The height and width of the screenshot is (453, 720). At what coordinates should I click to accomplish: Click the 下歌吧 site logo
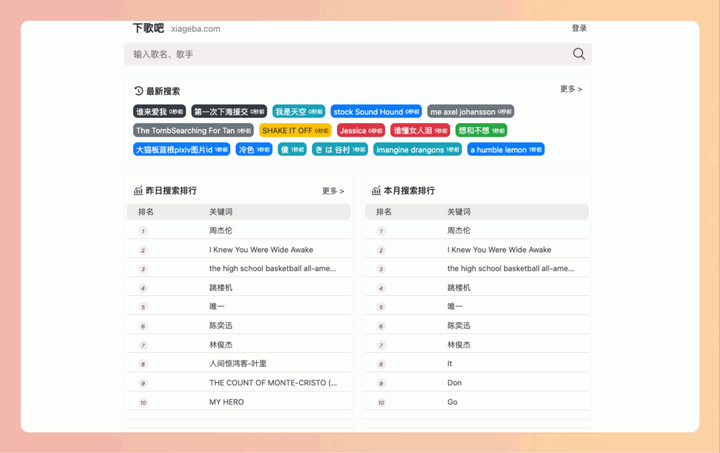[x=148, y=28]
